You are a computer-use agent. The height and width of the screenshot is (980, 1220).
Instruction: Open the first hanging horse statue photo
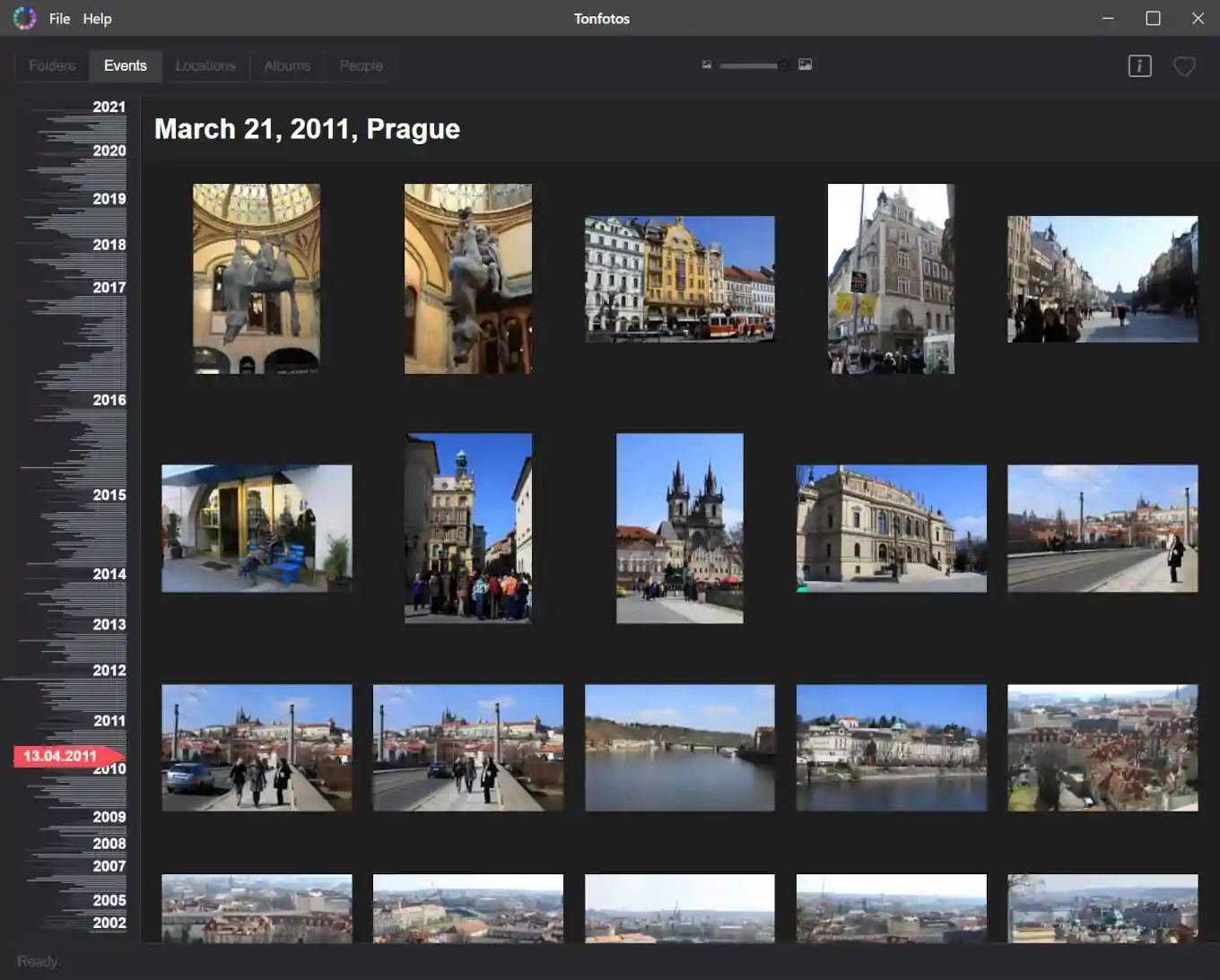pos(257,279)
